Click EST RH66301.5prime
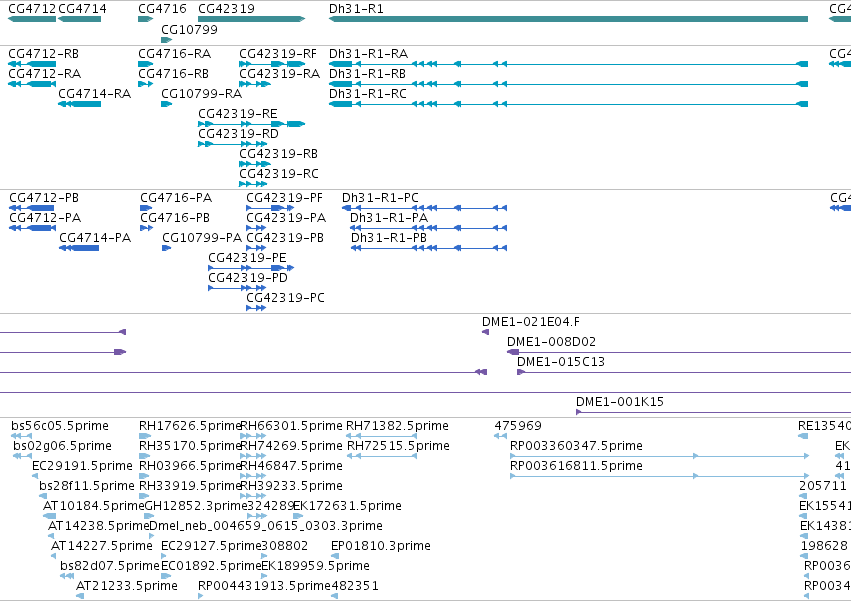Image resolution: width=851 pixels, height=601 pixels. [x=291, y=426]
